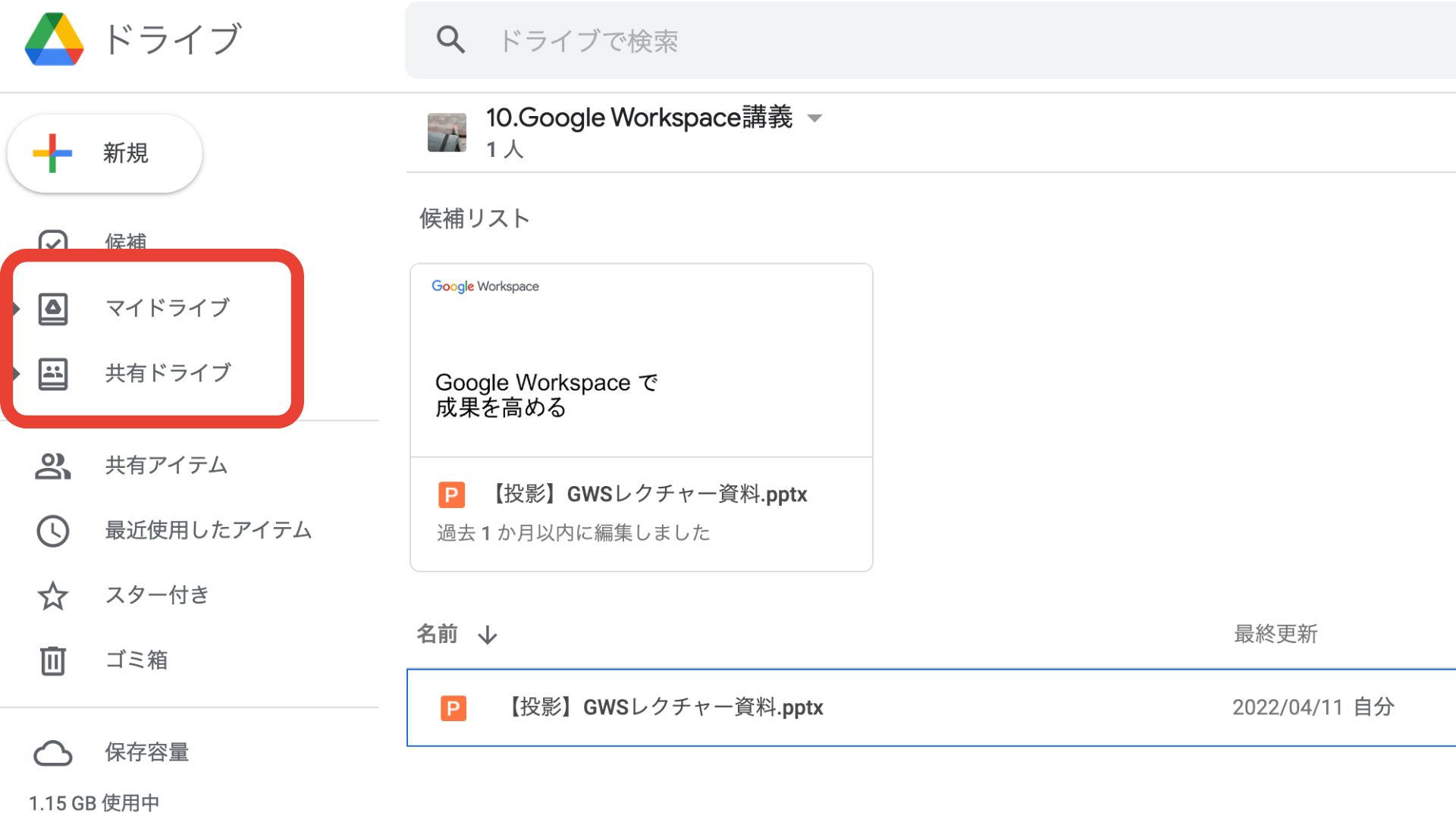Screen dimensions: 1456x819
Task: Toggle the sort direction arrow next to 名前
Action: [488, 635]
